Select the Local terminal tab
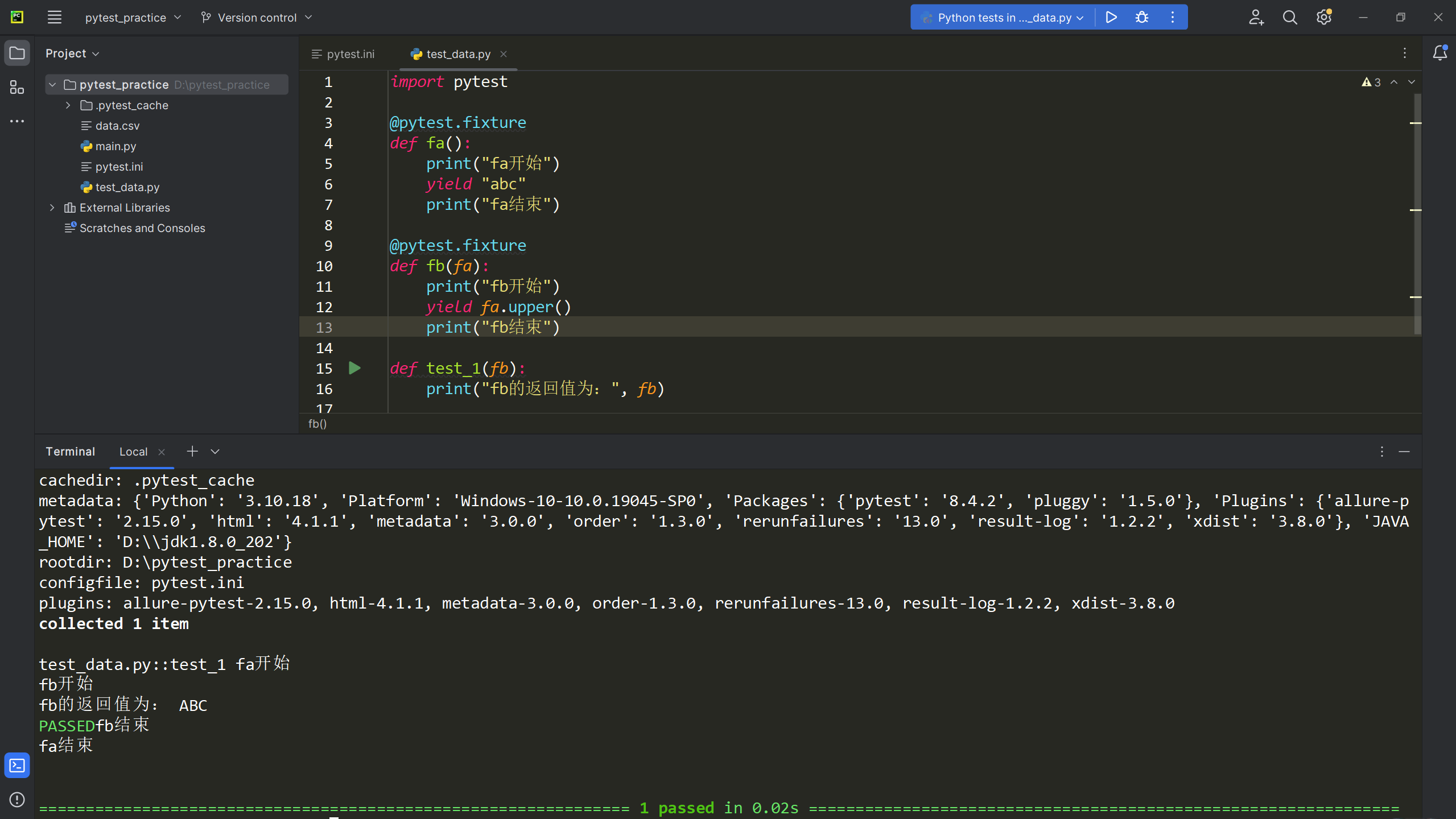1456x819 pixels. click(133, 452)
